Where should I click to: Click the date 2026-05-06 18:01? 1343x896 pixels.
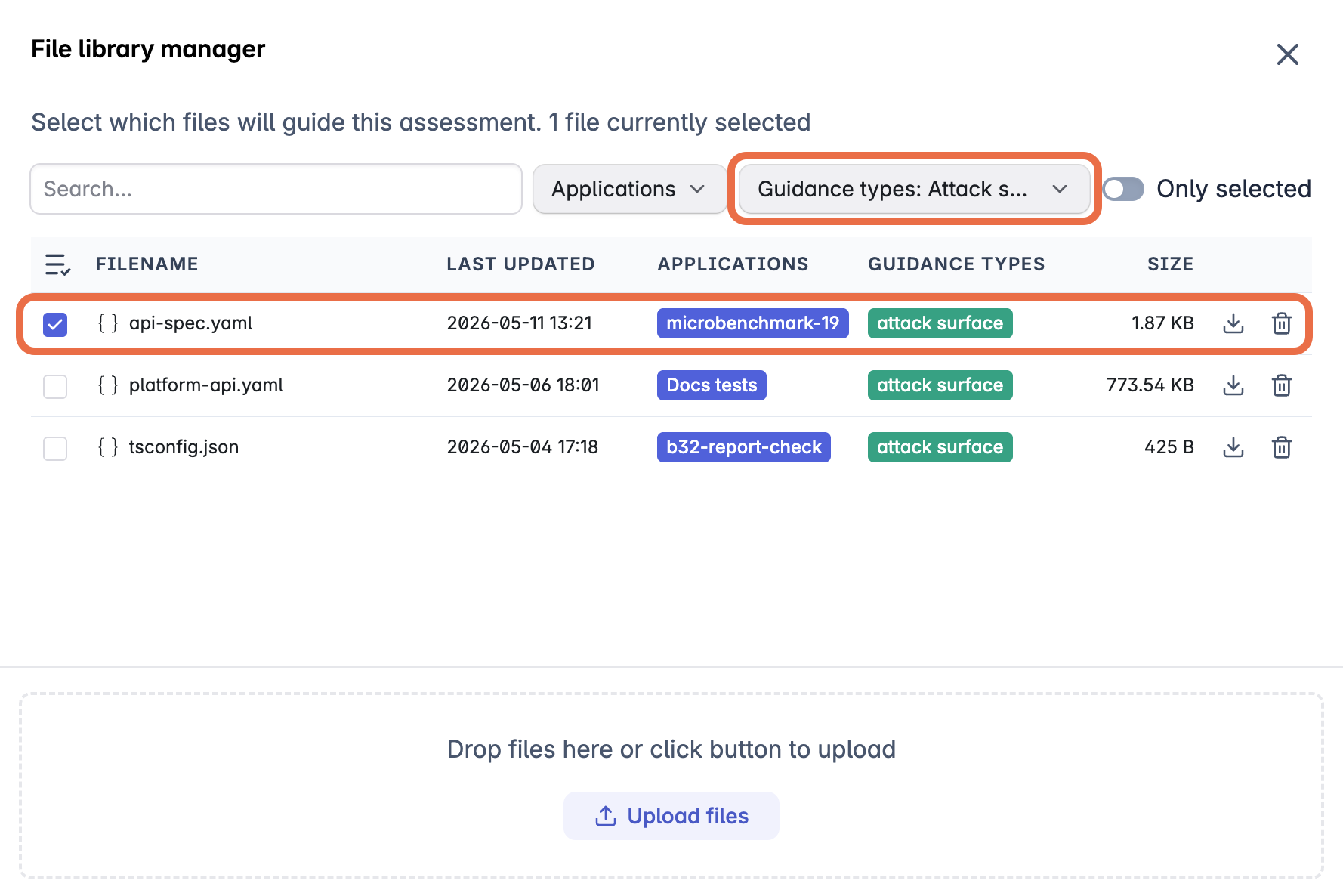tap(523, 385)
